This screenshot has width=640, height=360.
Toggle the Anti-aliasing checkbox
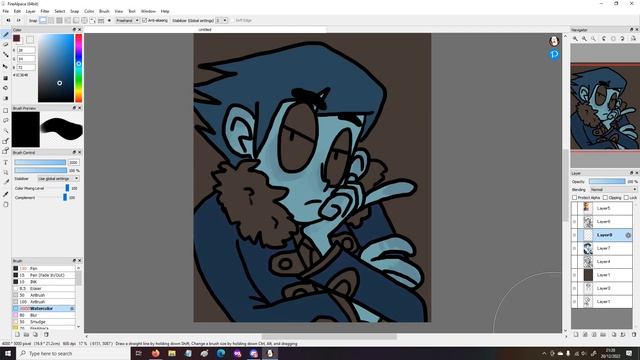[x=144, y=20]
